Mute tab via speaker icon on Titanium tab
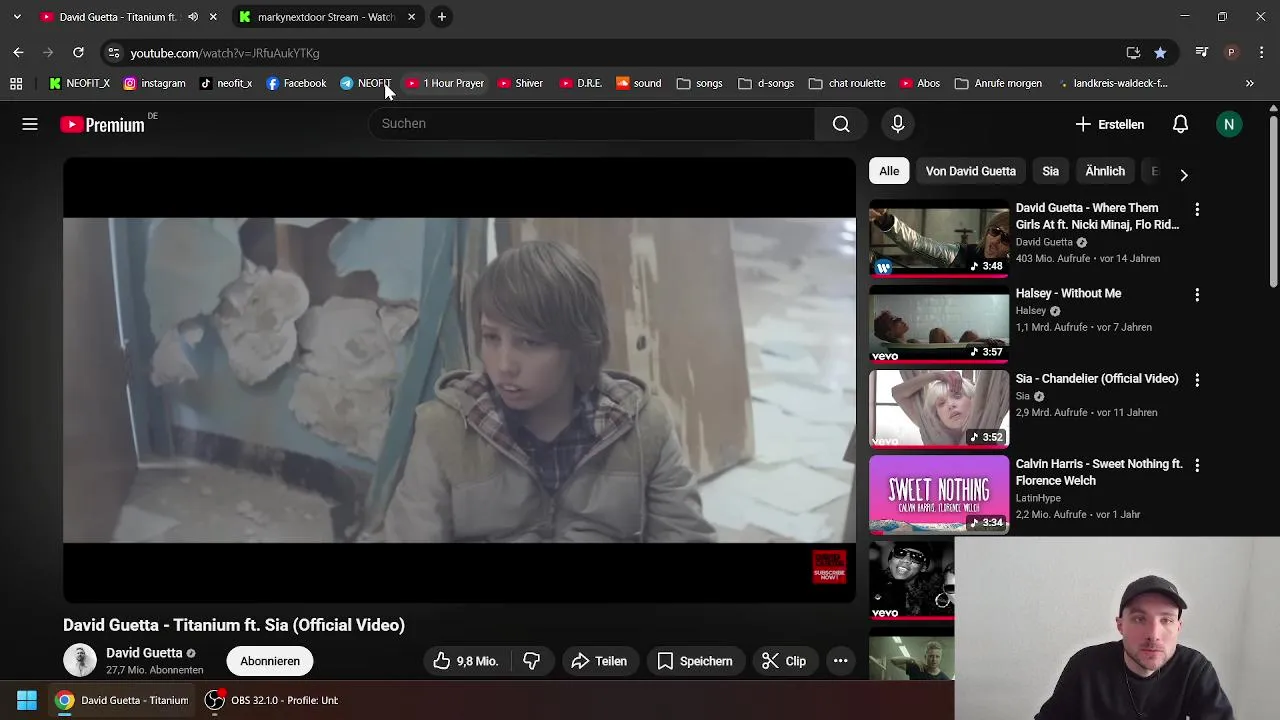 point(193,17)
